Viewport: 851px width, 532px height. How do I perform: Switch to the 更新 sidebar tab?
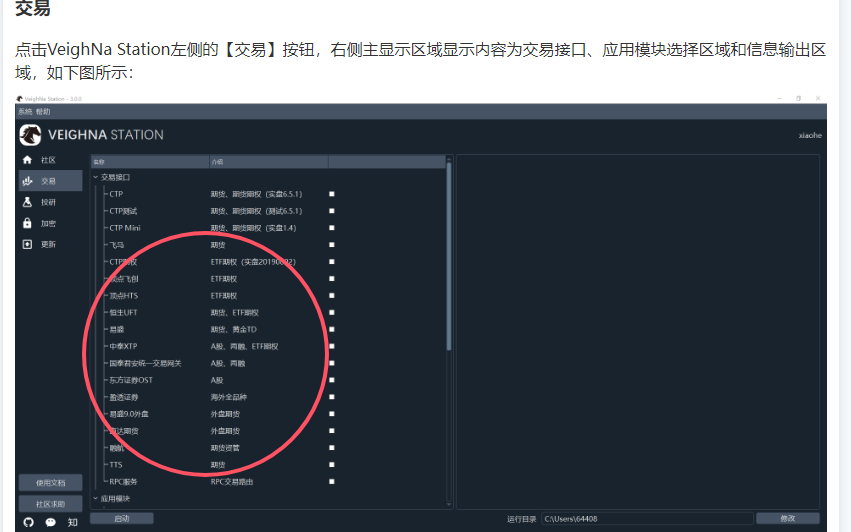50,244
